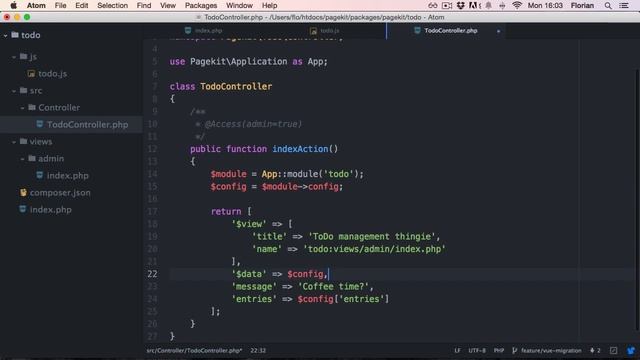This screenshot has width=640, height=360.
Task: Click the src folder icon
Action: coord(23,90)
